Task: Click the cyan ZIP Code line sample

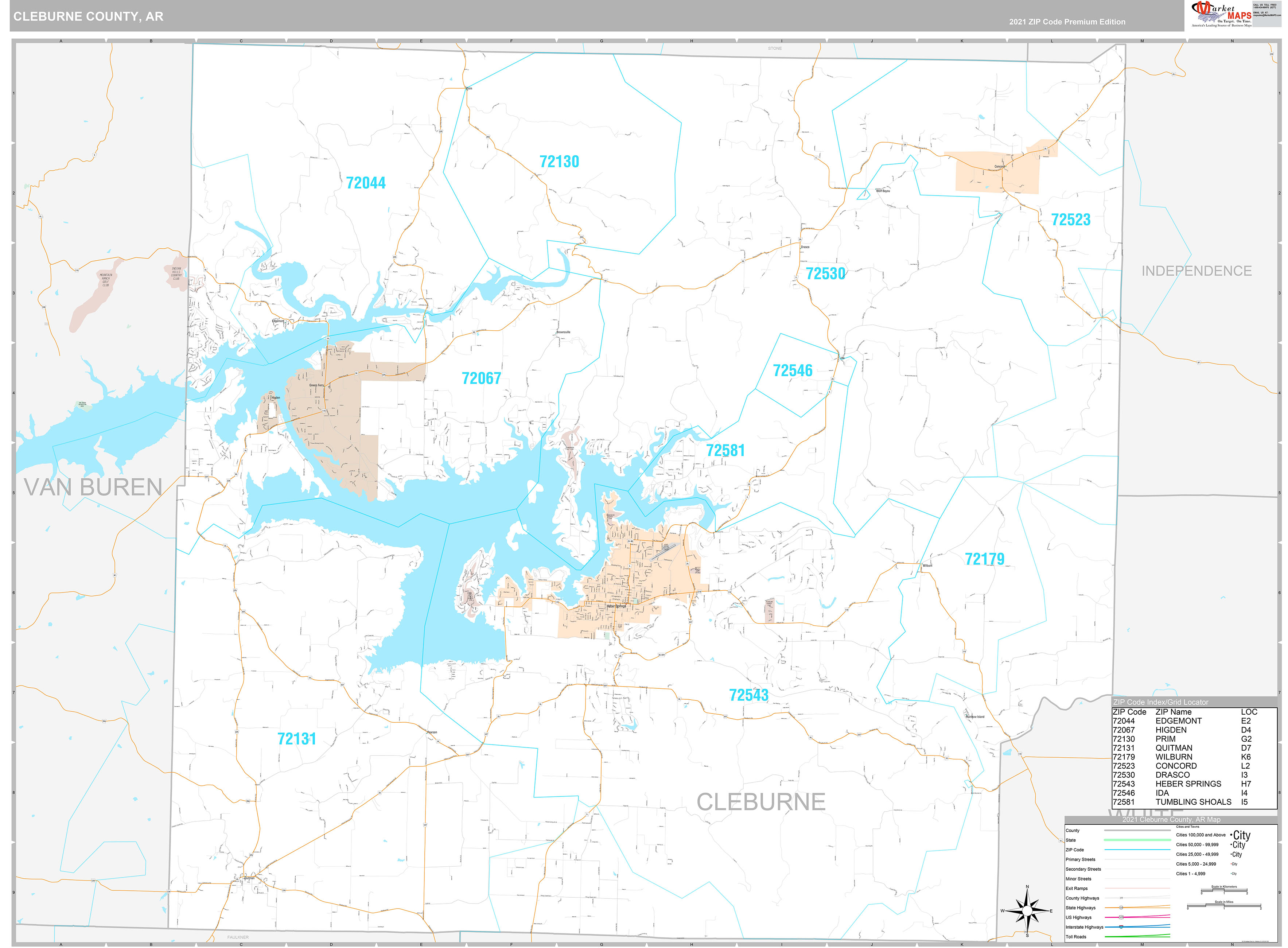Action: click(x=1137, y=850)
